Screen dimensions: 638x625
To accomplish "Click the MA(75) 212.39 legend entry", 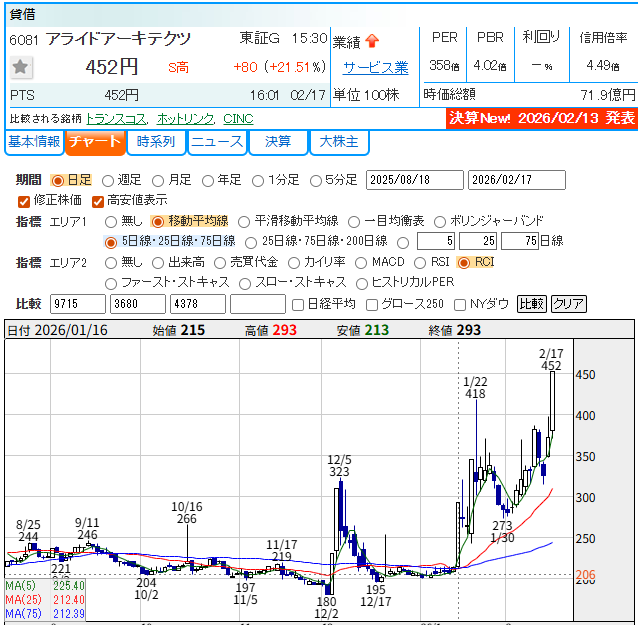I will click(x=45, y=614).
